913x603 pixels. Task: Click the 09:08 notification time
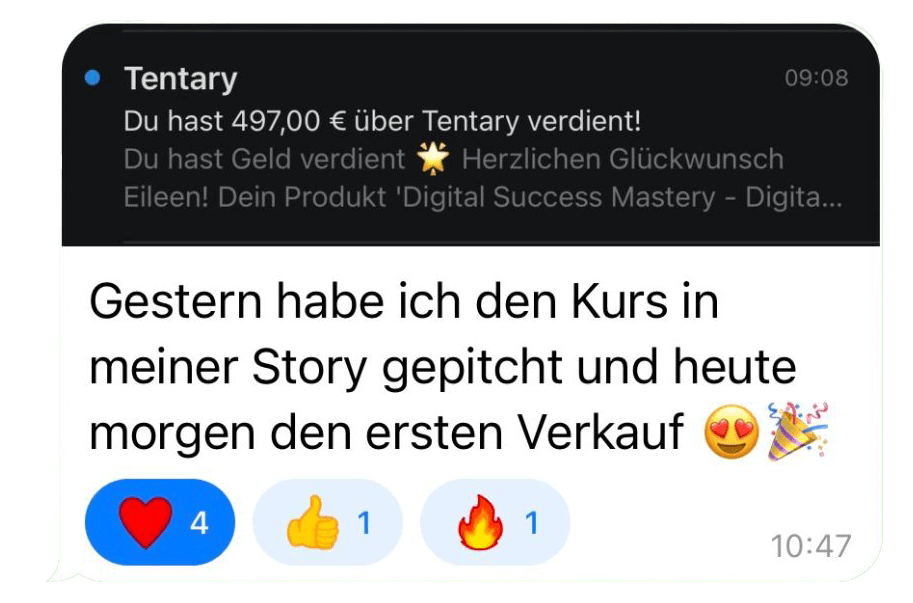(816, 78)
